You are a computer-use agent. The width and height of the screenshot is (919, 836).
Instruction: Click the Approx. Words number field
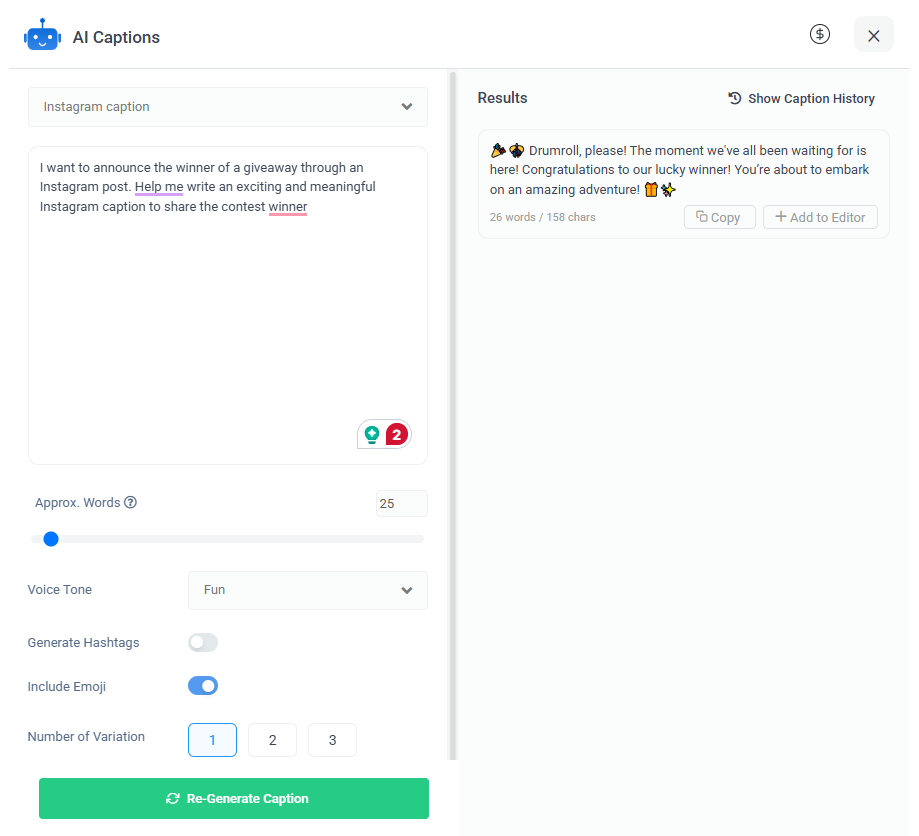click(401, 504)
